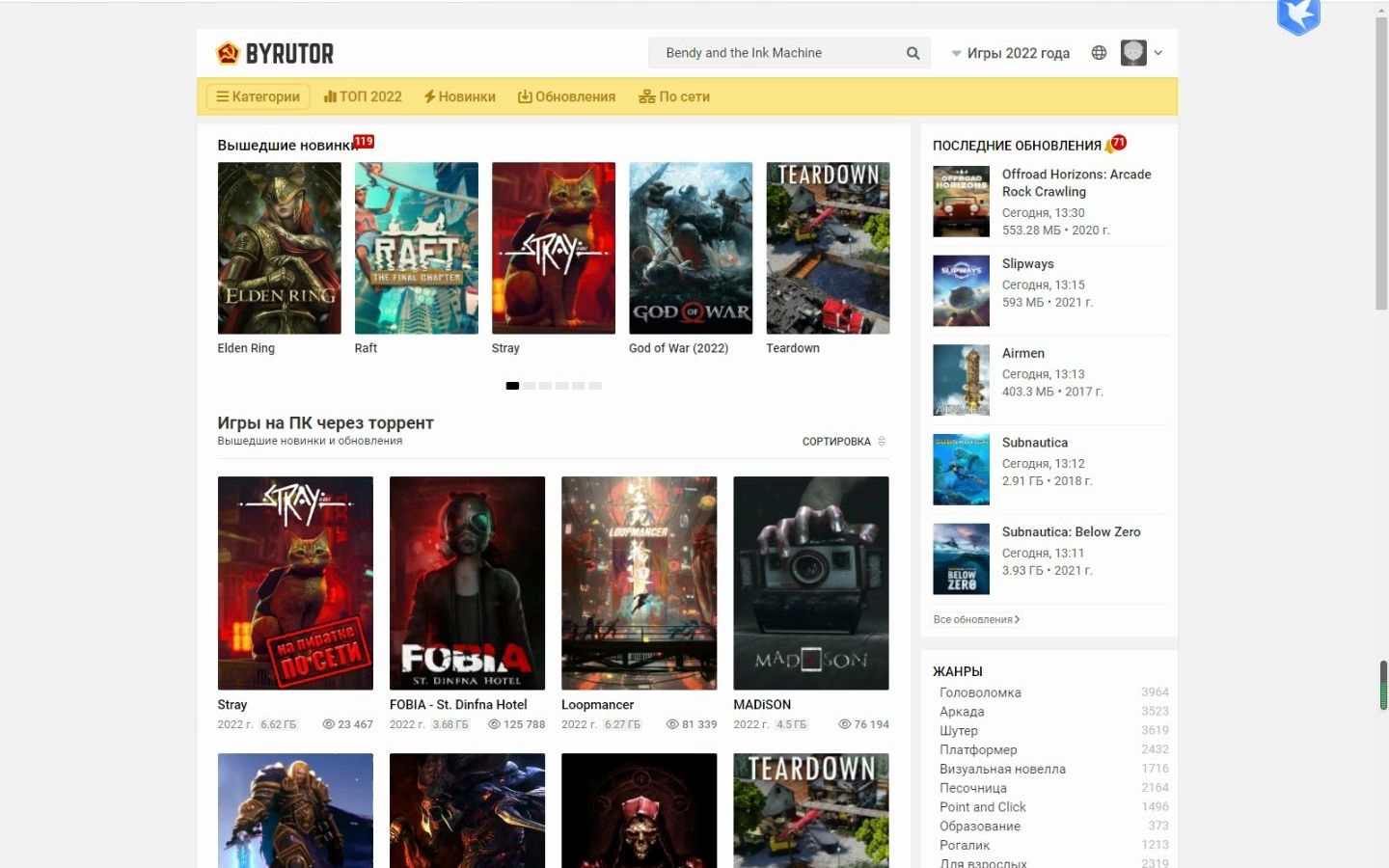The width and height of the screenshot is (1389, 868).
Task: Click the notification bell with 71 badge
Action: tap(1116, 144)
